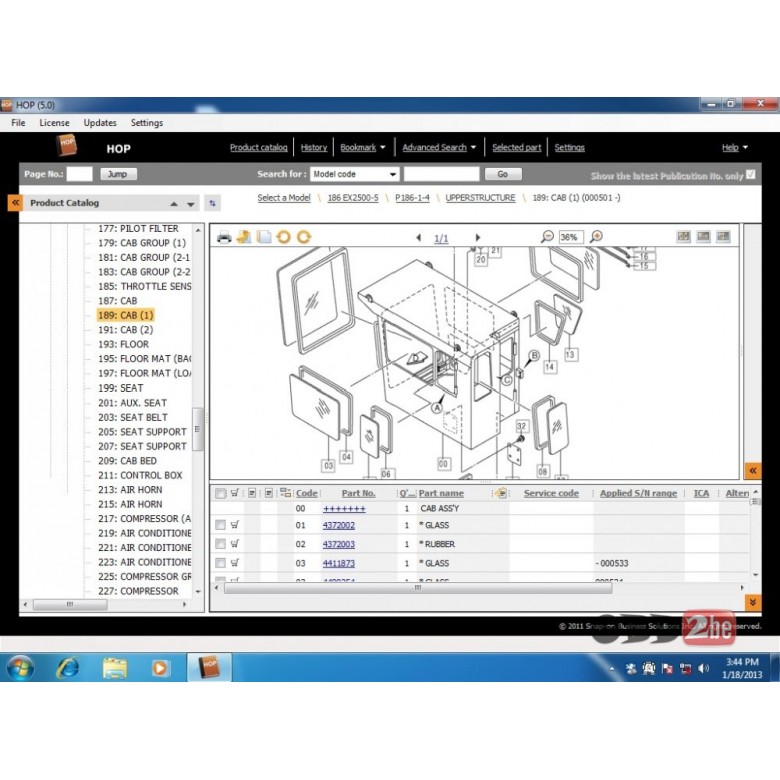Add part 4411873 to cart
The width and height of the screenshot is (780, 780).
[235, 562]
